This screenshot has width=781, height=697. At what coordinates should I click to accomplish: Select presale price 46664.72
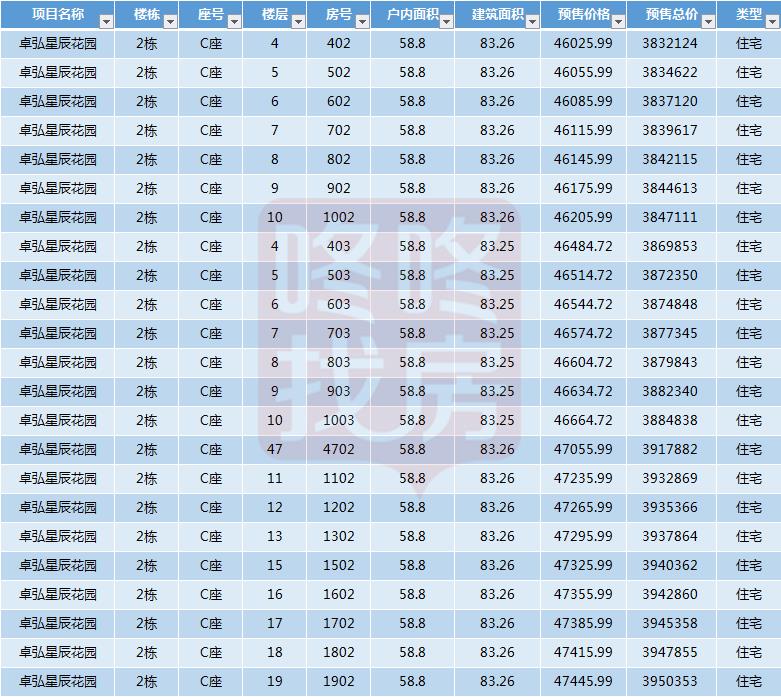583,420
